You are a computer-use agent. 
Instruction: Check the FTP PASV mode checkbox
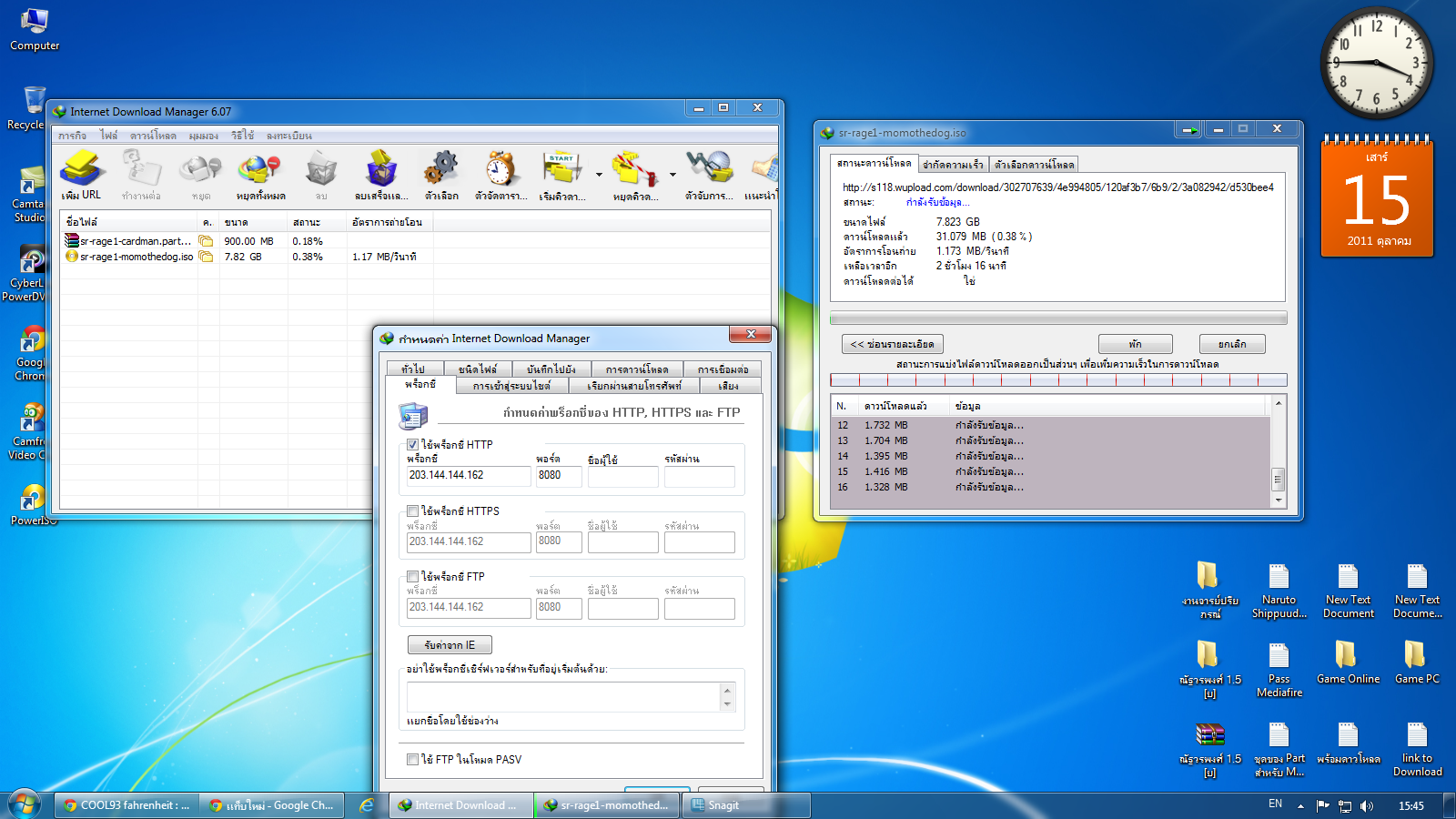(412, 760)
